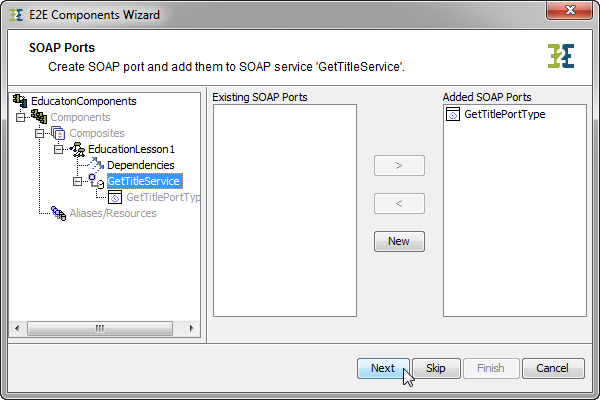The image size is (600, 400).
Task: Click the Next button
Action: click(x=382, y=368)
